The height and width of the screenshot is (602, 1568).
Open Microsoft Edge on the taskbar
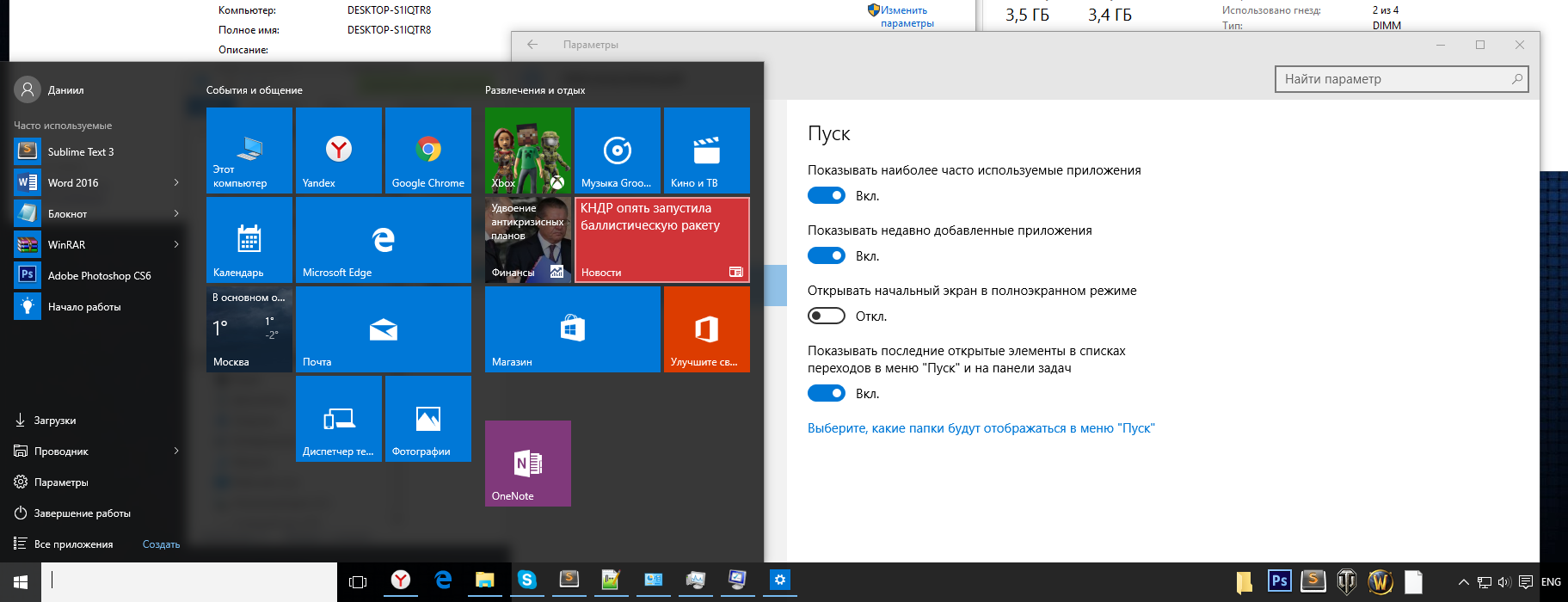[x=443, y=580]
